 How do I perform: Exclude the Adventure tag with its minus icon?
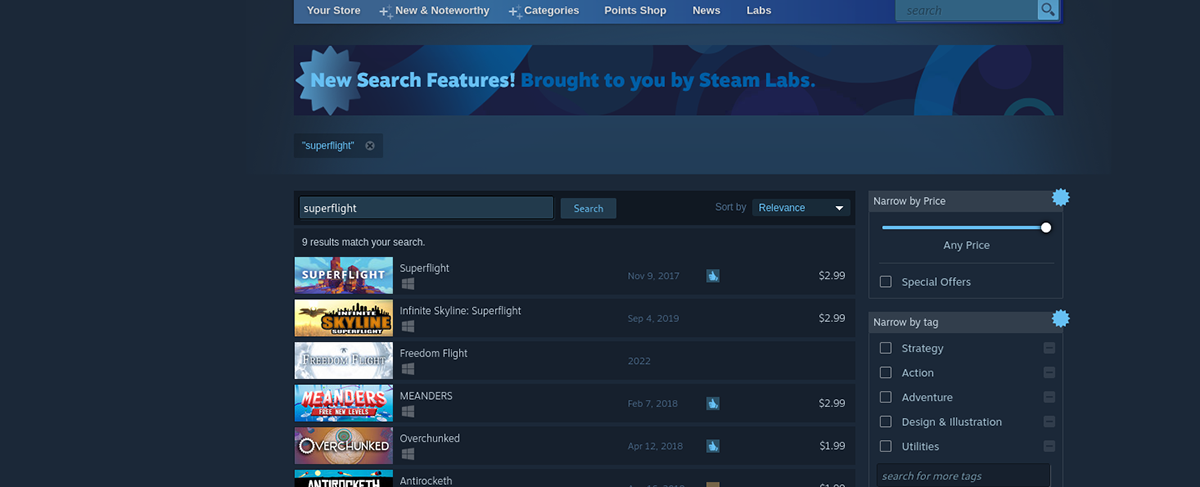[x=1049, y=397]
